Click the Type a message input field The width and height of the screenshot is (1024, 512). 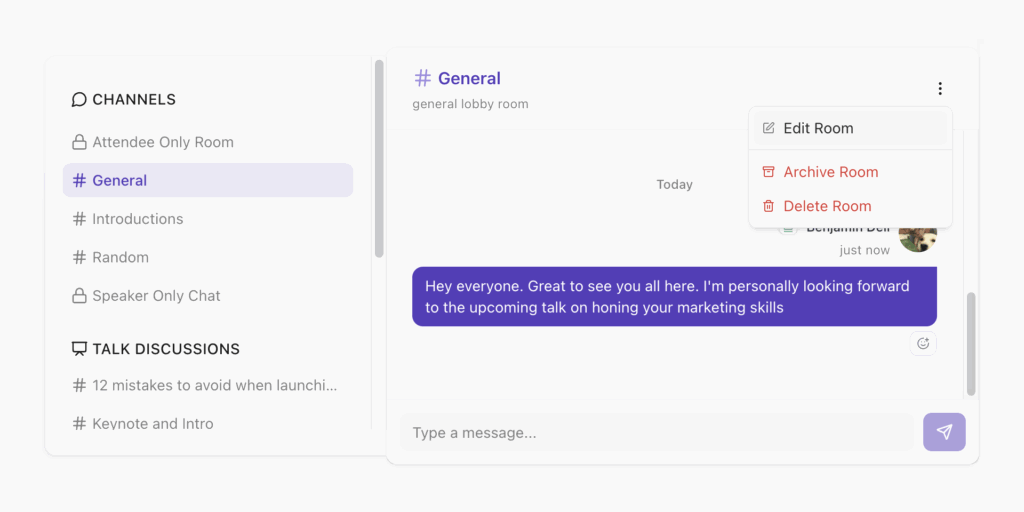coord(656,433)
